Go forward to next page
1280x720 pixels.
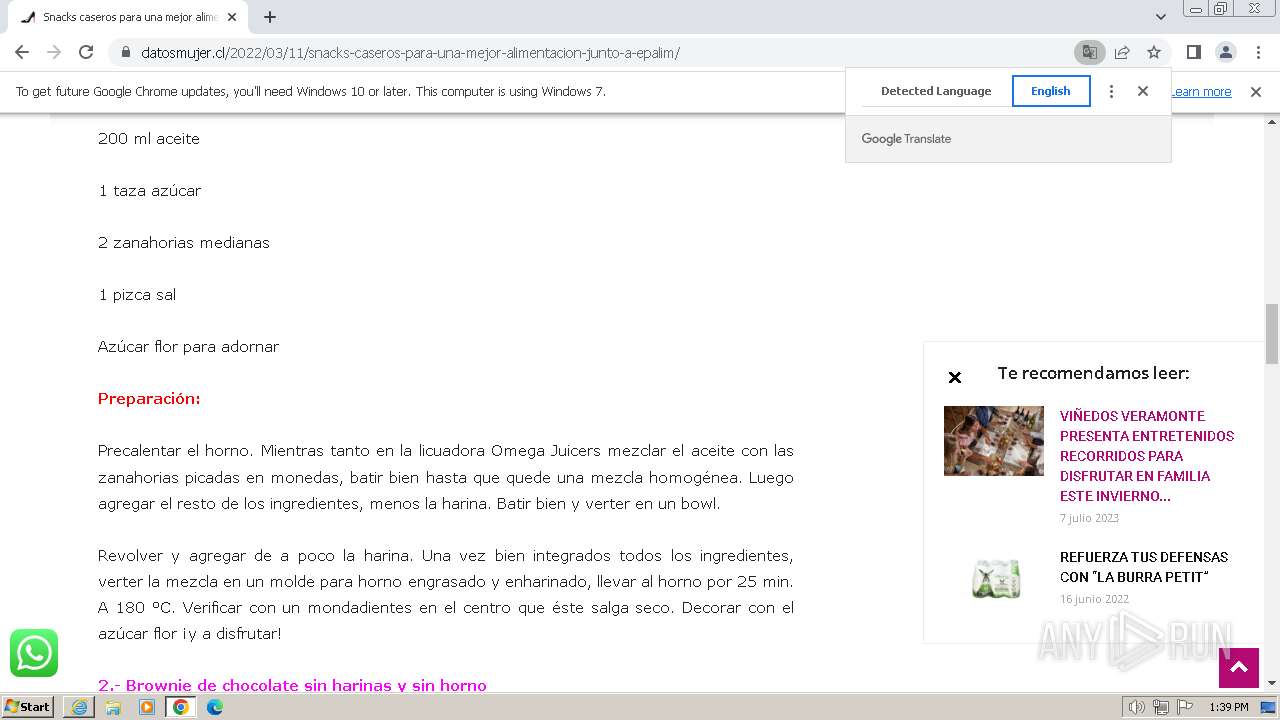pos(54,52)
